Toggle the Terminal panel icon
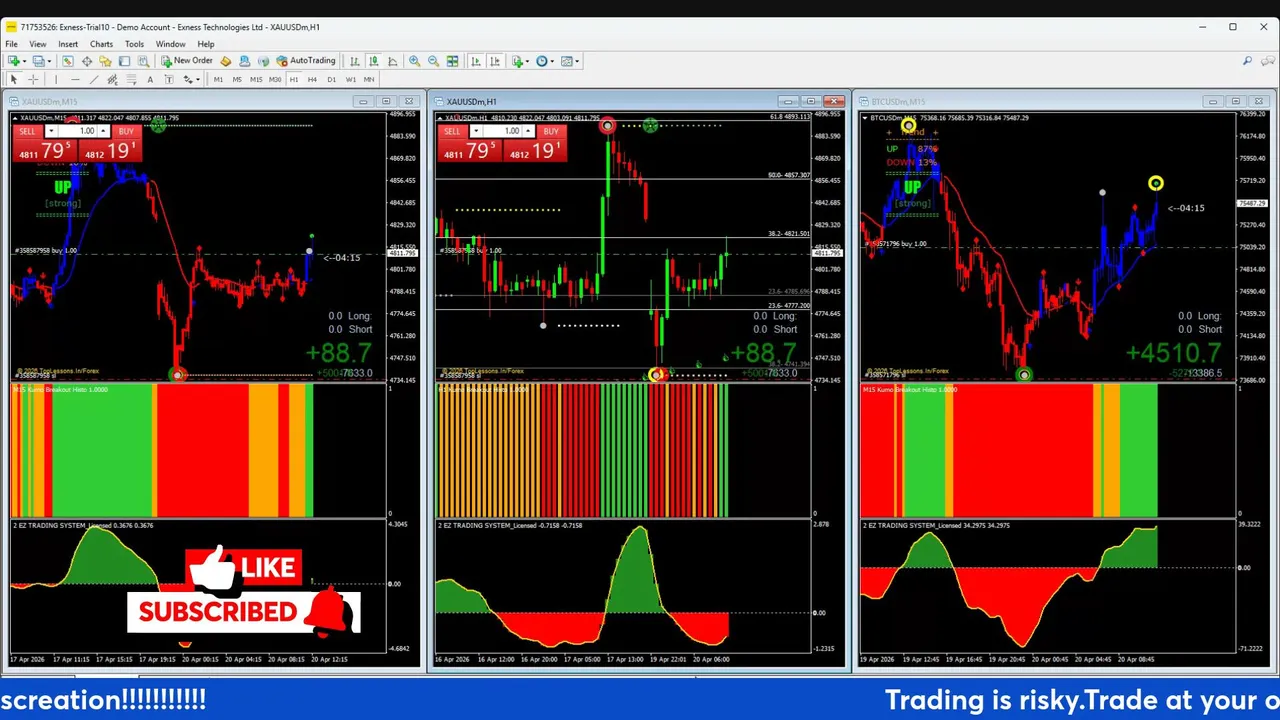 click(x=124, y=61)
